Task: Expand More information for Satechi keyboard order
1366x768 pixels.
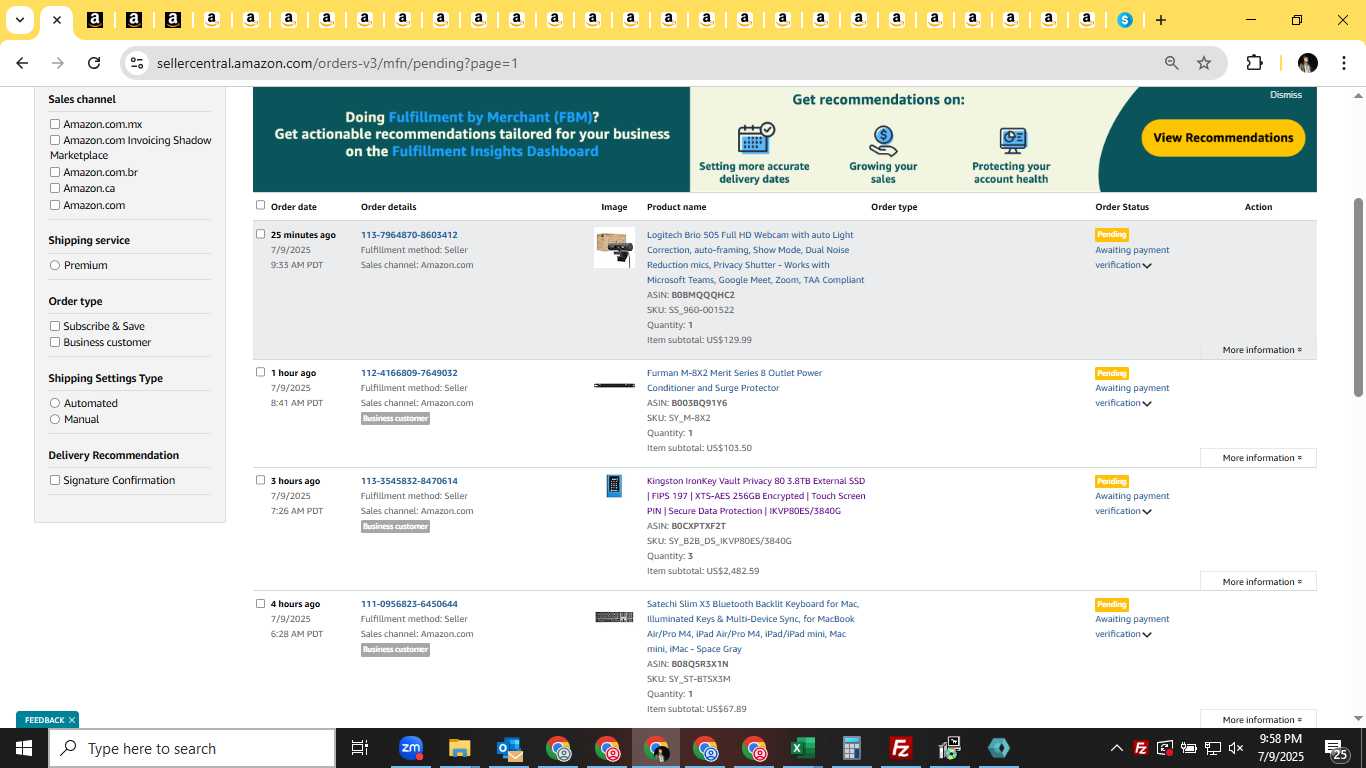Action: [1258, 720]
